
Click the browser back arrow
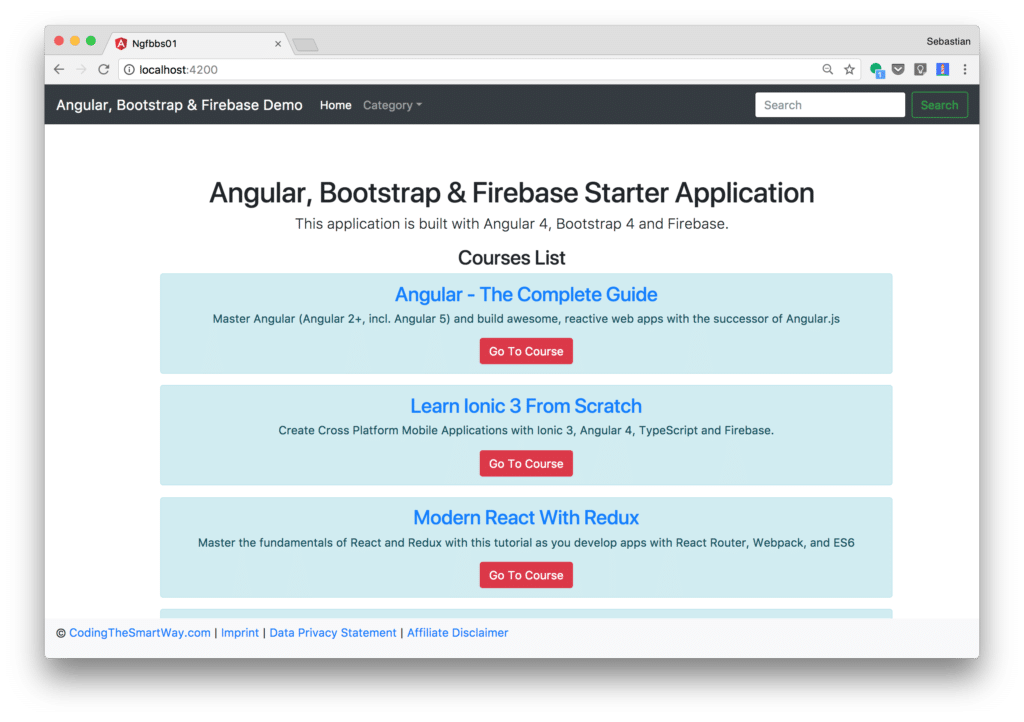point(59,69)
